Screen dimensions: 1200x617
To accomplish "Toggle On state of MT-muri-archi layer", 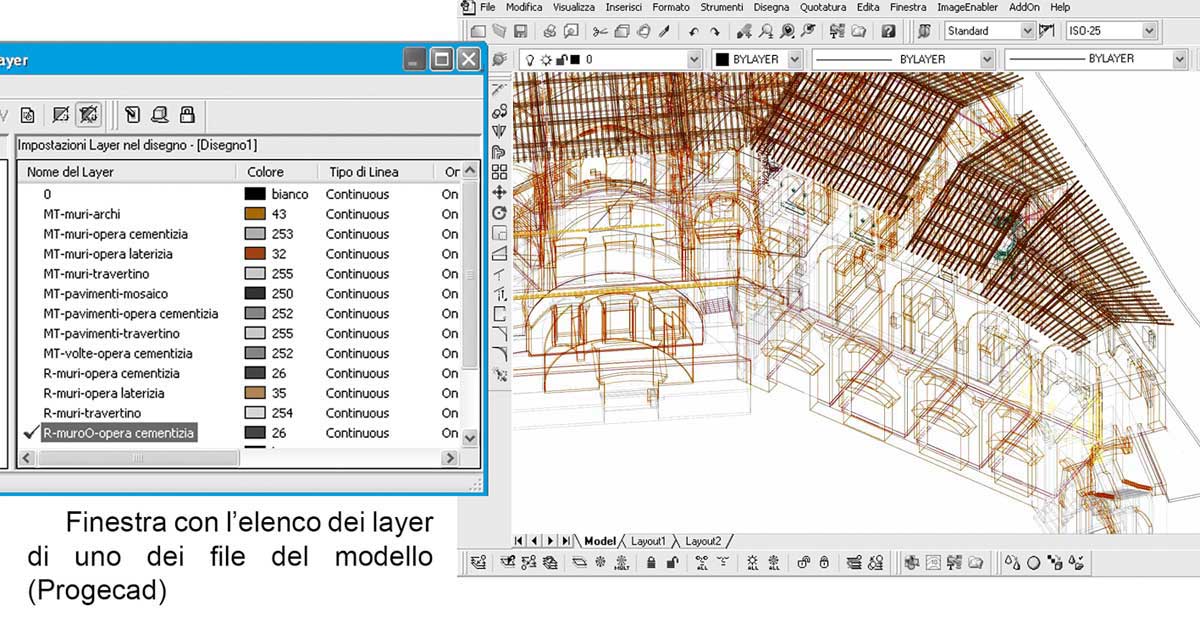I will [x=450, y=214].
